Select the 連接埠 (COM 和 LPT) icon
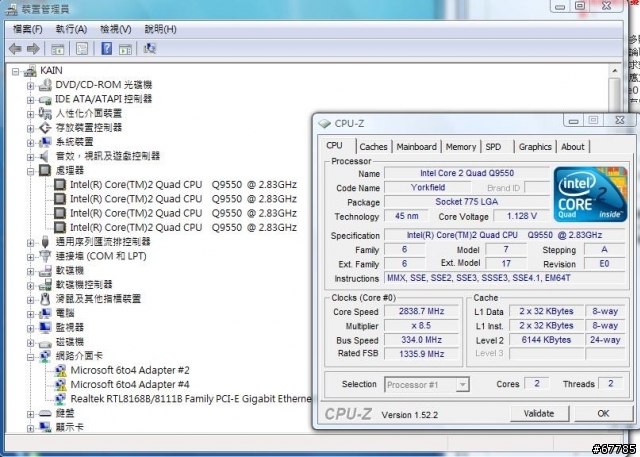 45,256
